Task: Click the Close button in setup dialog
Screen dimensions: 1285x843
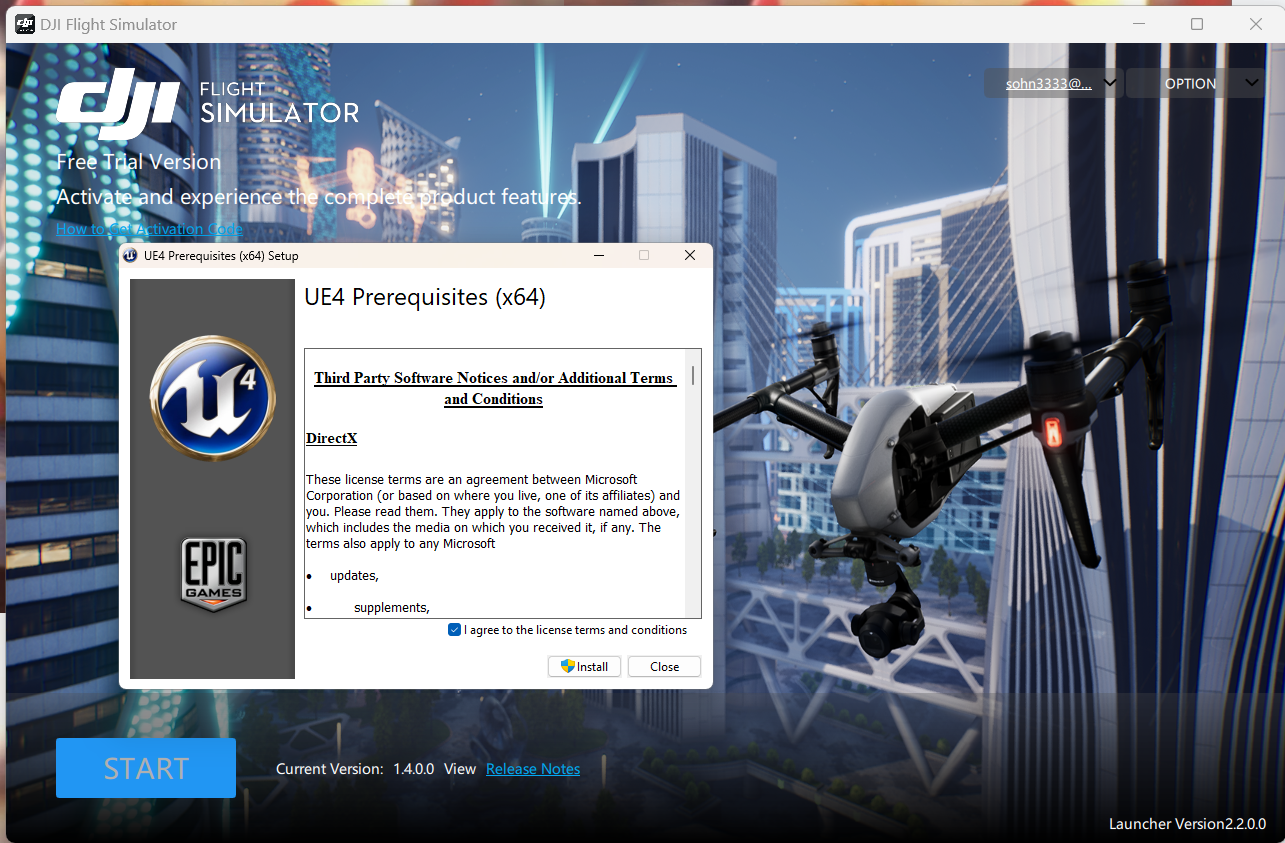Action: 664,667
